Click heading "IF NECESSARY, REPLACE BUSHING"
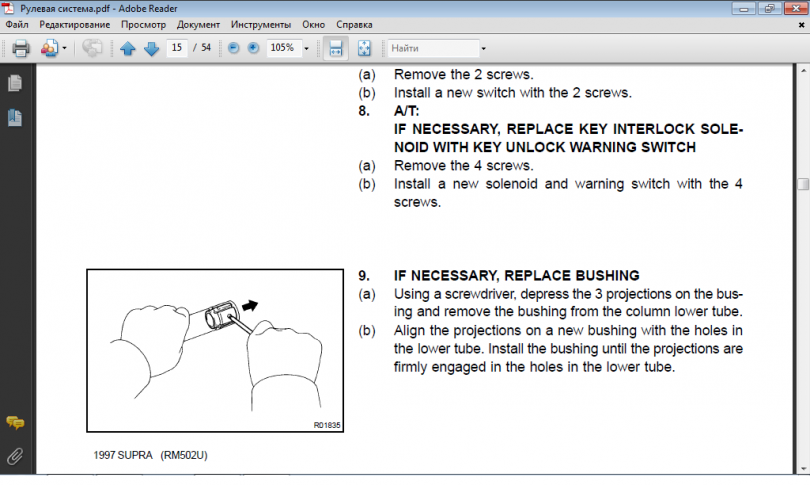Viewport: 810px width, 485px height. [x=517, y=275]
